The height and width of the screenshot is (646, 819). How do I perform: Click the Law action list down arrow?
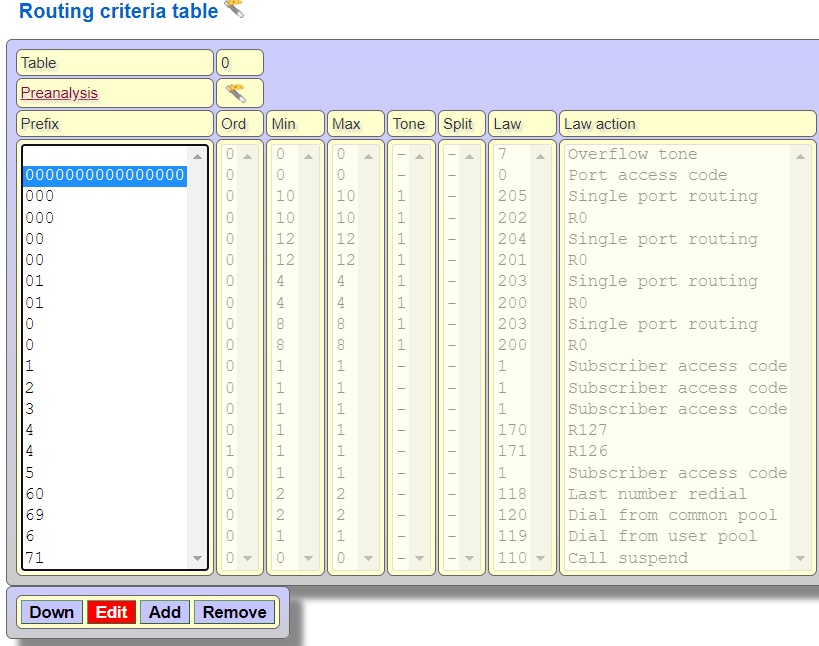click(x=800, y=558)
